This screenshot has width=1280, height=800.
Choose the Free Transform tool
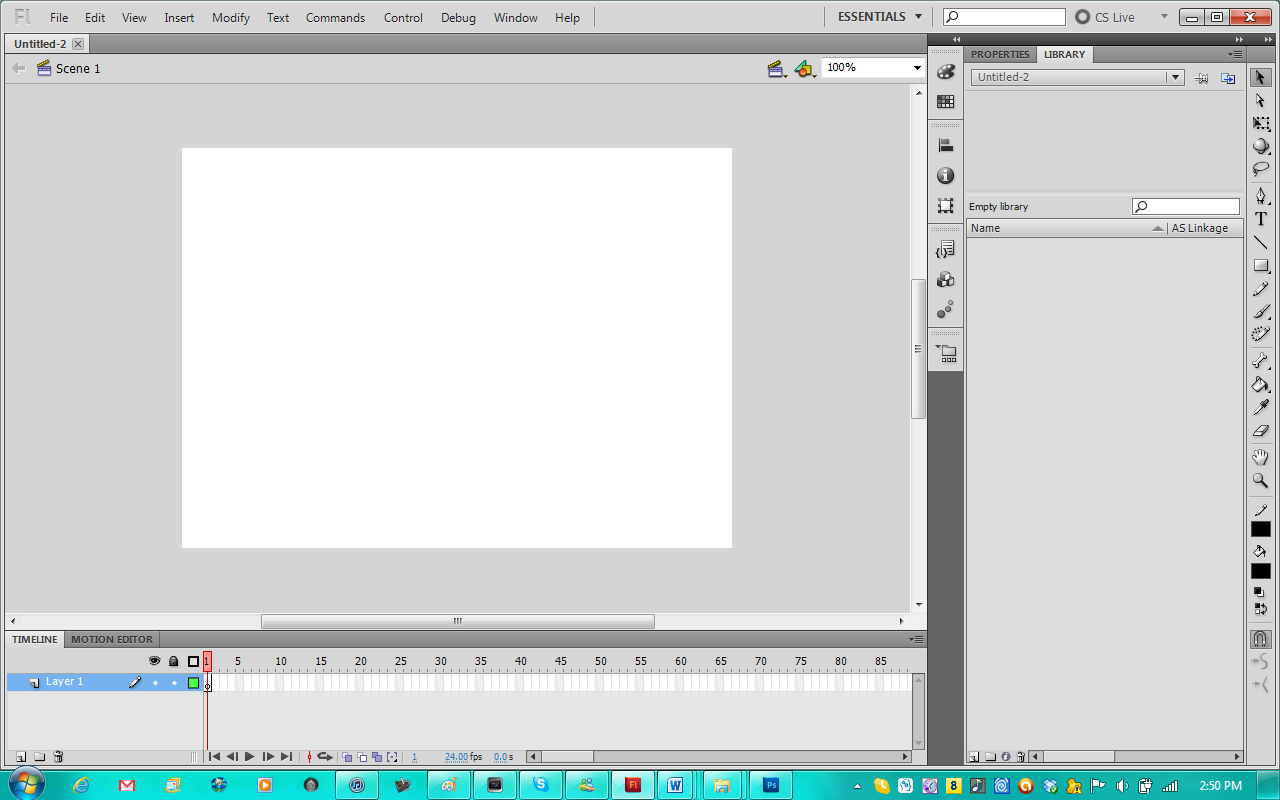click(1260, 124)
